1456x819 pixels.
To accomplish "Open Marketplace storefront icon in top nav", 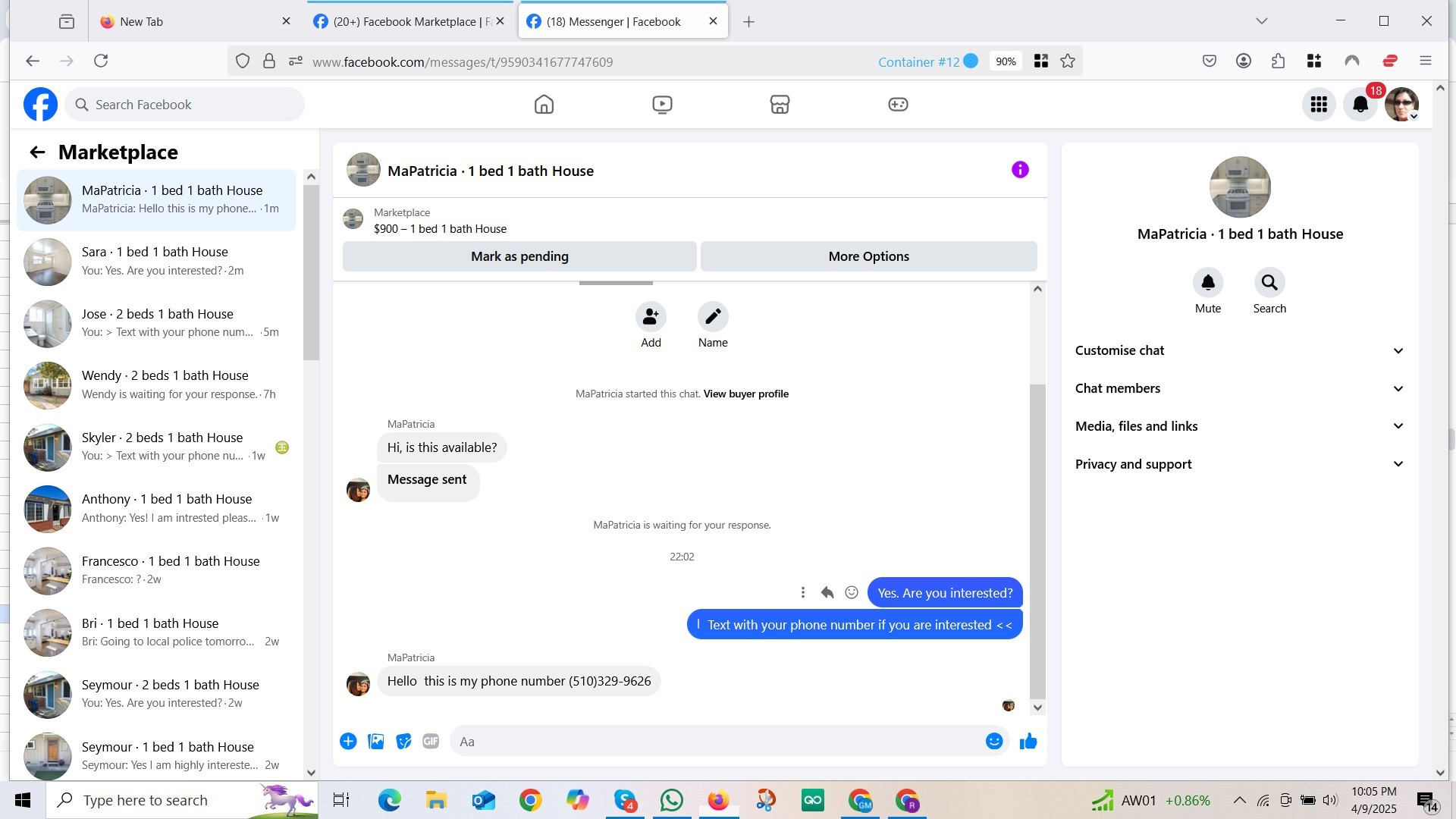I will (780, 105).
